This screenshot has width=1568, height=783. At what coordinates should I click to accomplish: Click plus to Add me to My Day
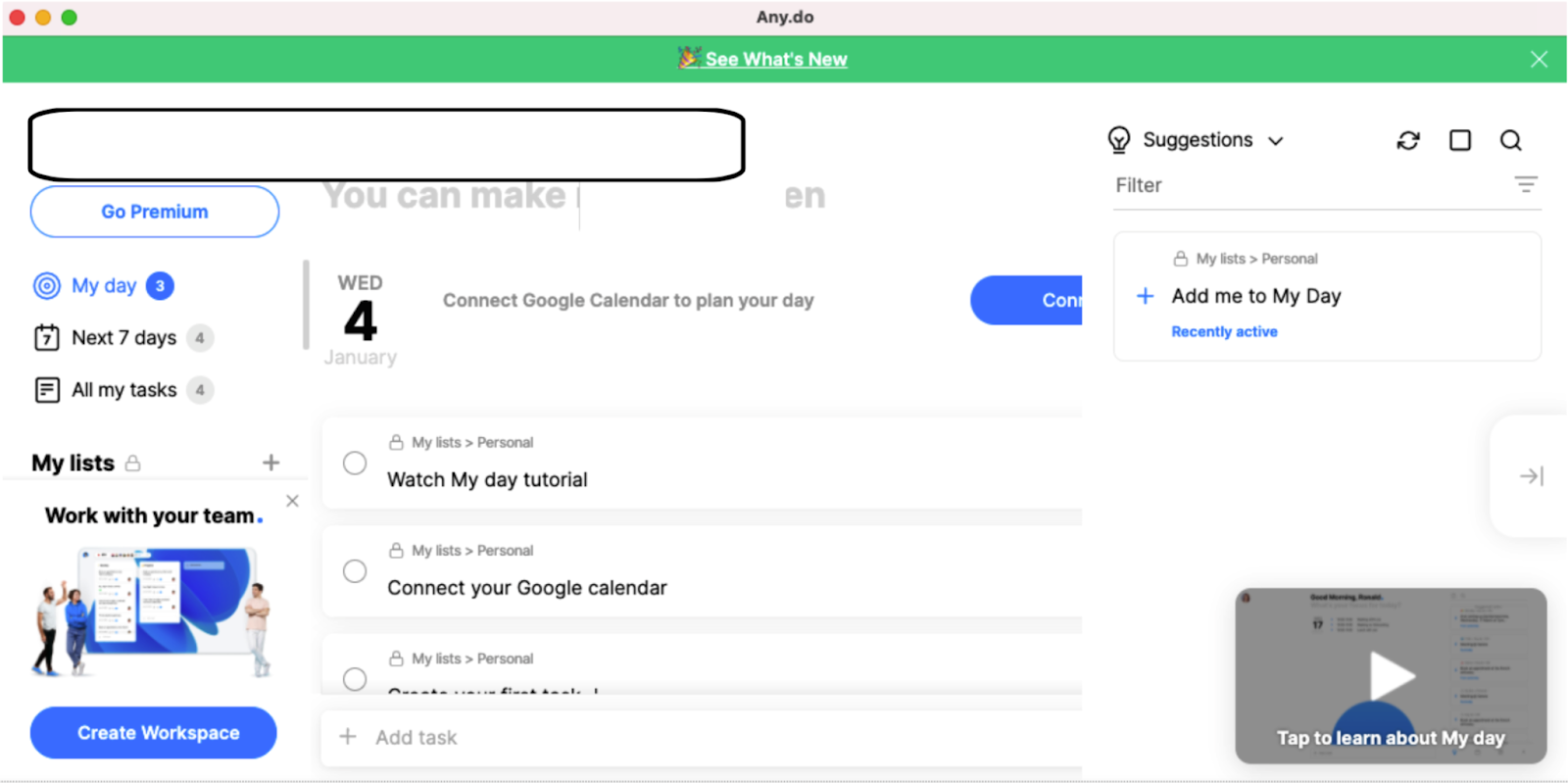pos(1145,296)
